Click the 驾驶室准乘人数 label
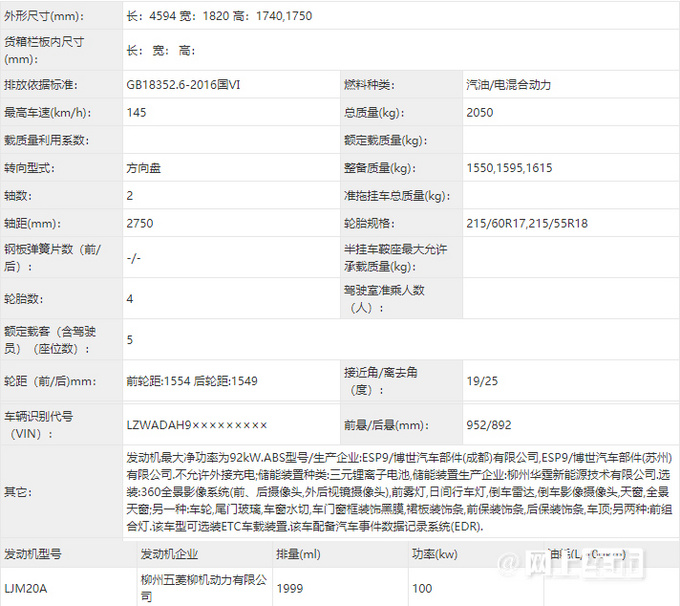This screenshot has width=680, height=606. 384,299
